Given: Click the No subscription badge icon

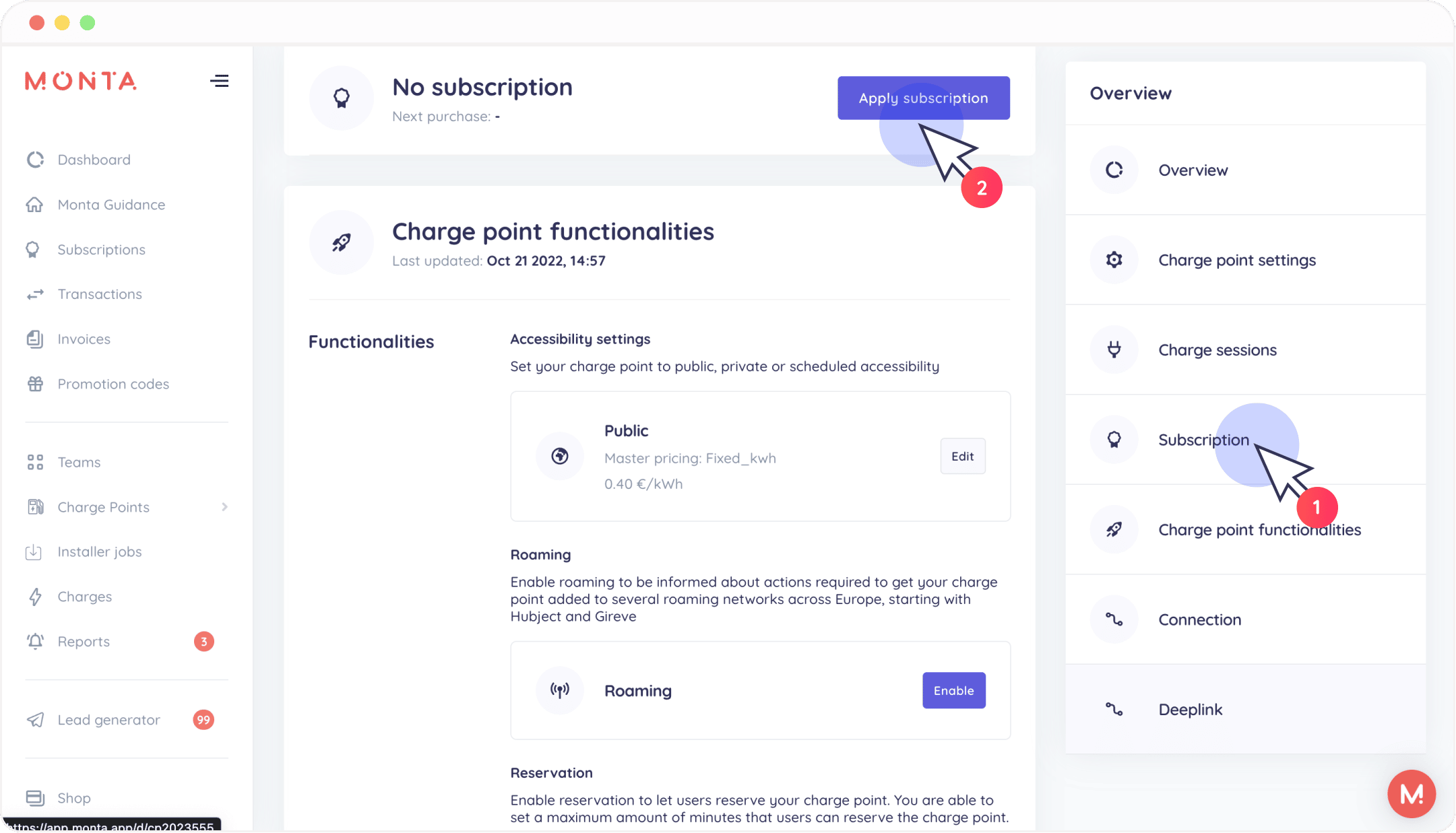Looking at the screenshot, I should [x=342, y=98].
